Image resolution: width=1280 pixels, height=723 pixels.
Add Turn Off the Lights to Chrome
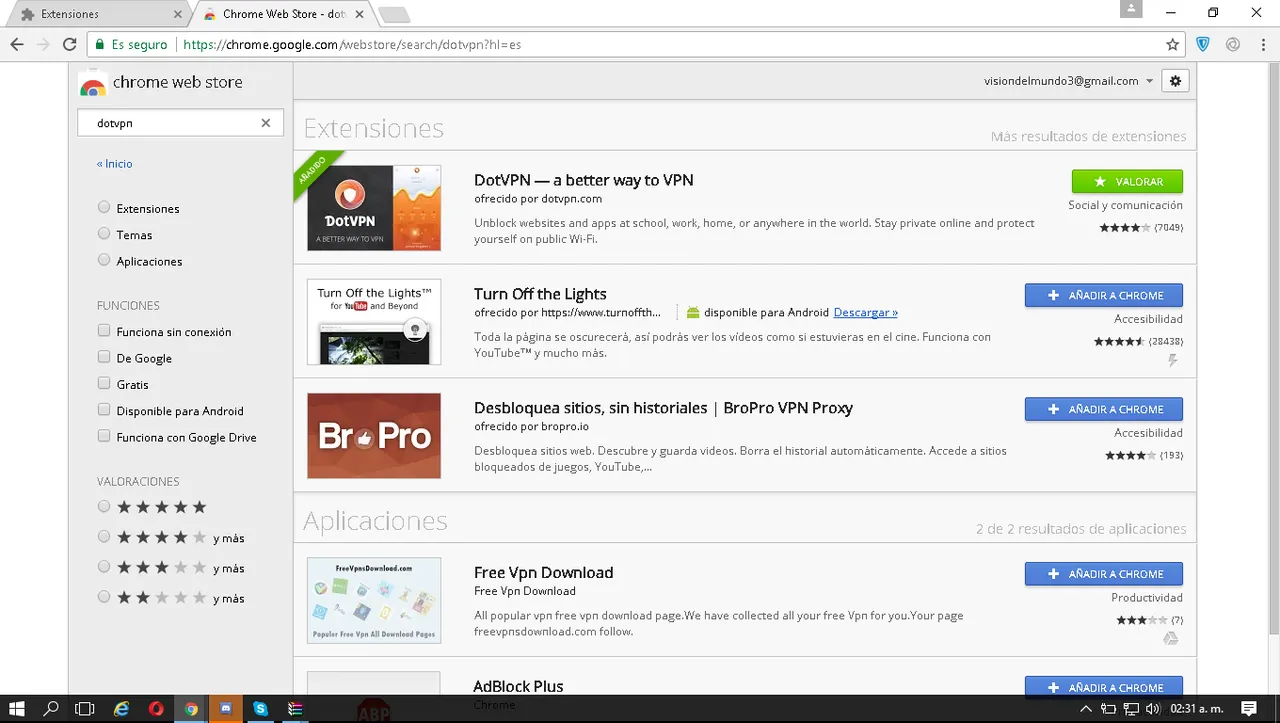tap(1104, 295)
